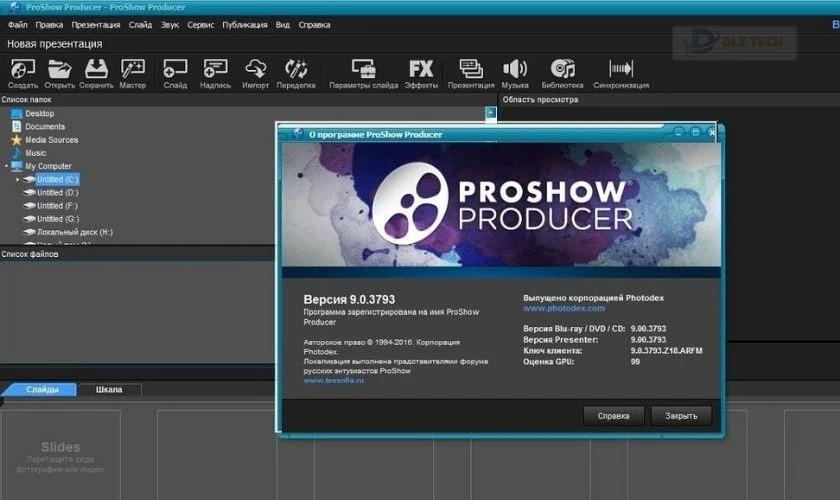The height and width of the screenshot is (500, 840).
Task: Open the www.photodex.com link
Action: pyautogui.click(x=564, y=308)
